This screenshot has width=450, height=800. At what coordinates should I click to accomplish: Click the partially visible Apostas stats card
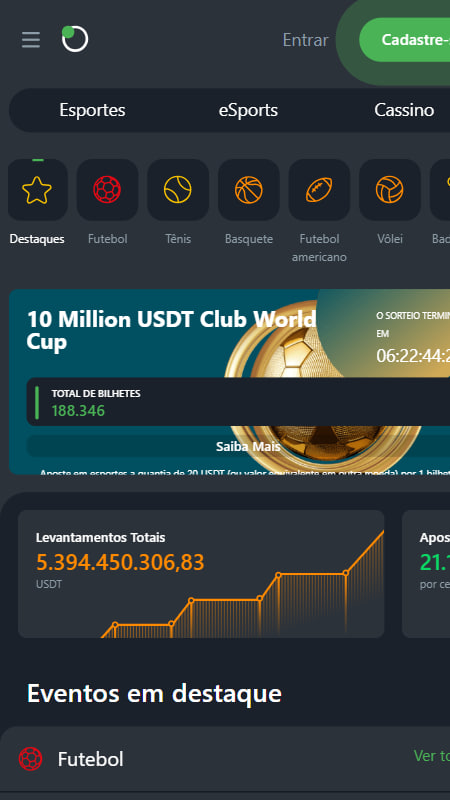click(x=427, y=574)
